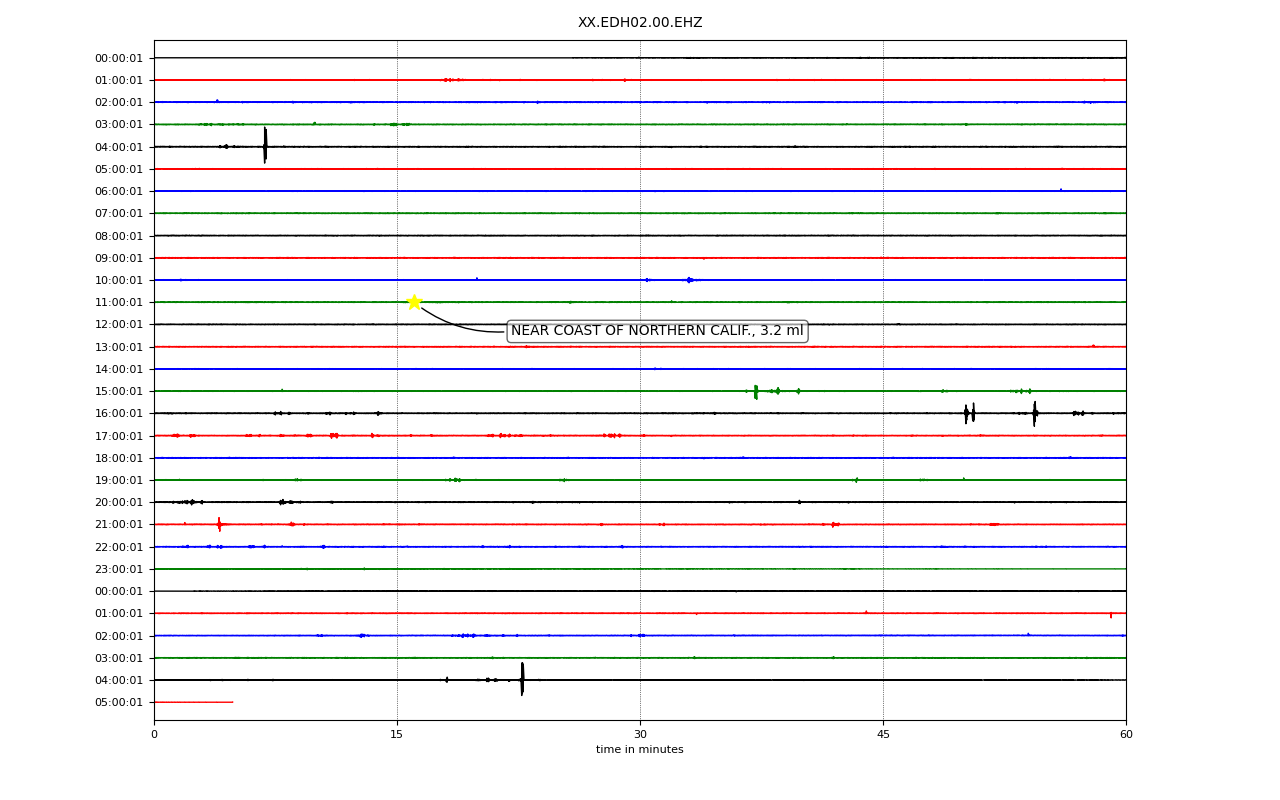
Task: Click the red spike on 21:00:01 trace
Action: coord(219,524)
